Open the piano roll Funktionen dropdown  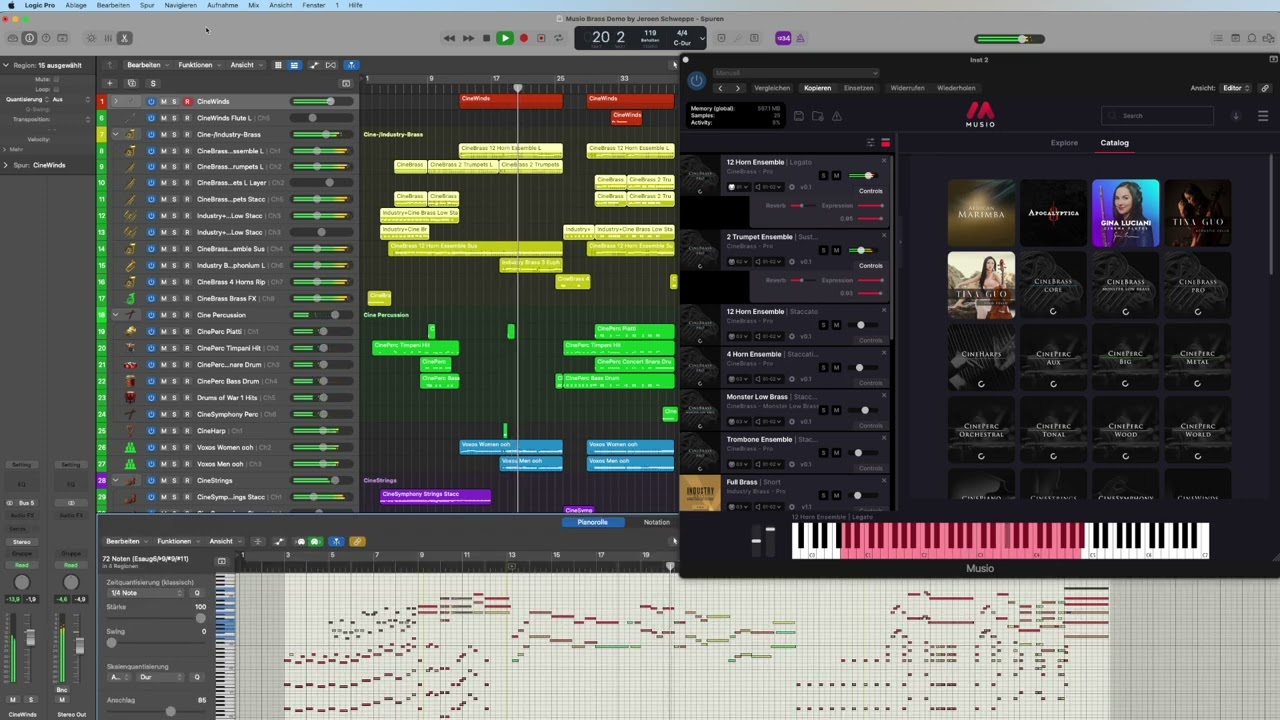pos(177,541)
